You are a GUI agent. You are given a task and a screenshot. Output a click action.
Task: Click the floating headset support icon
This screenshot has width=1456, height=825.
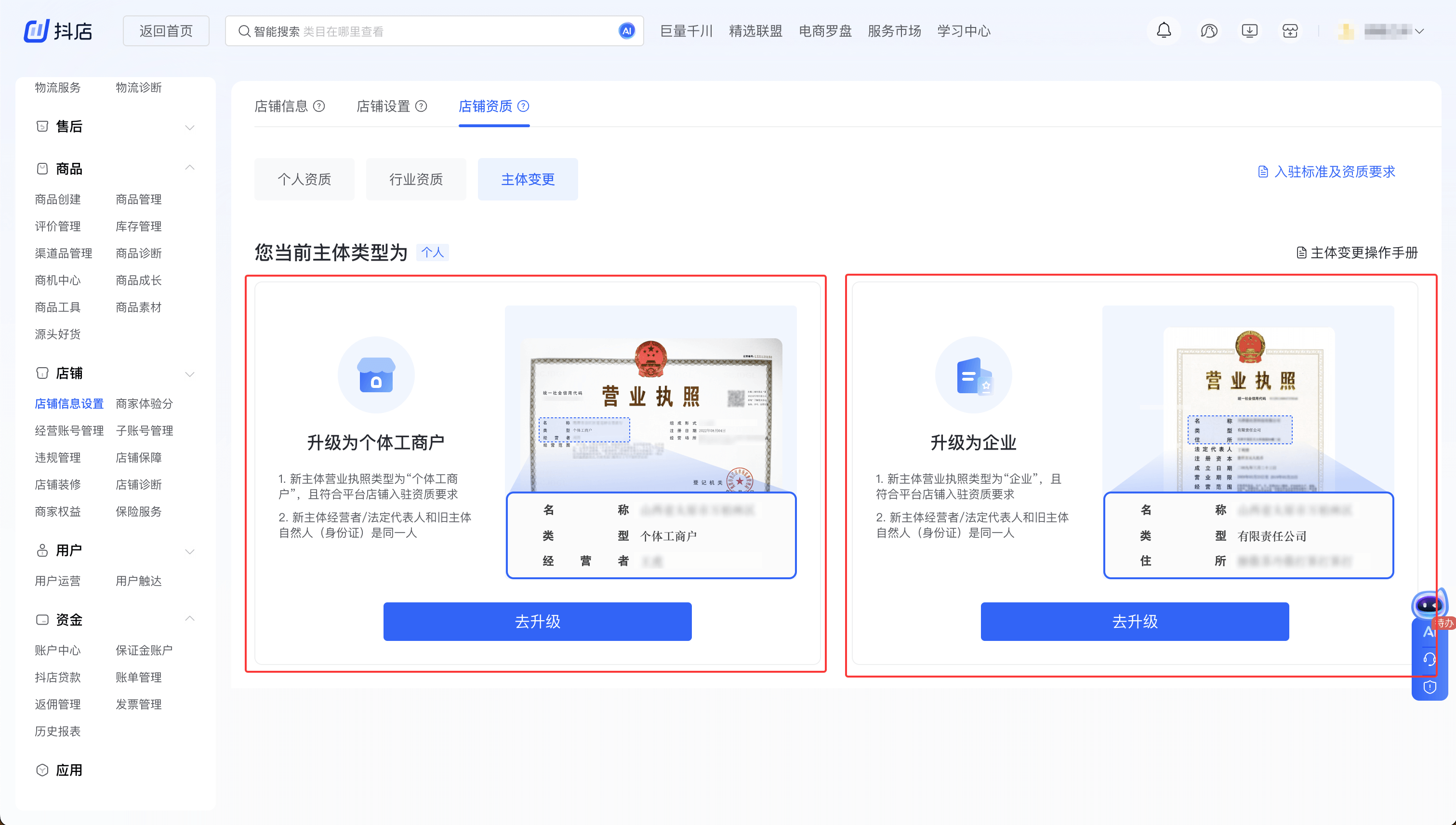coord(1430,659)
